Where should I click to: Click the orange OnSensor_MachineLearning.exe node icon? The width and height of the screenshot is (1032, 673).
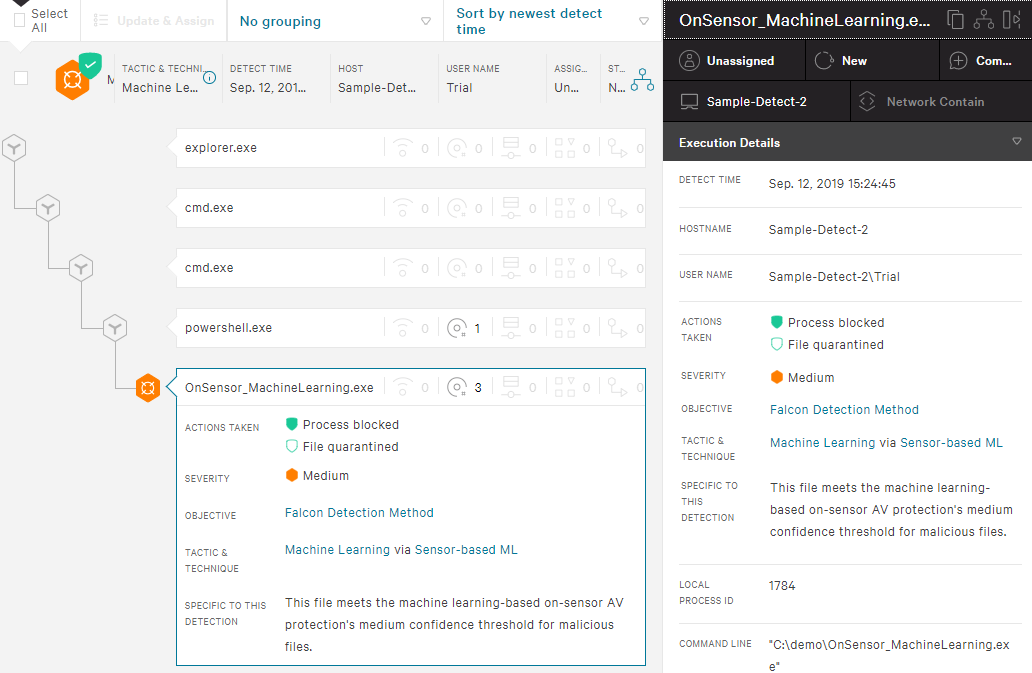pyautogui.click(x=148, y=387)
